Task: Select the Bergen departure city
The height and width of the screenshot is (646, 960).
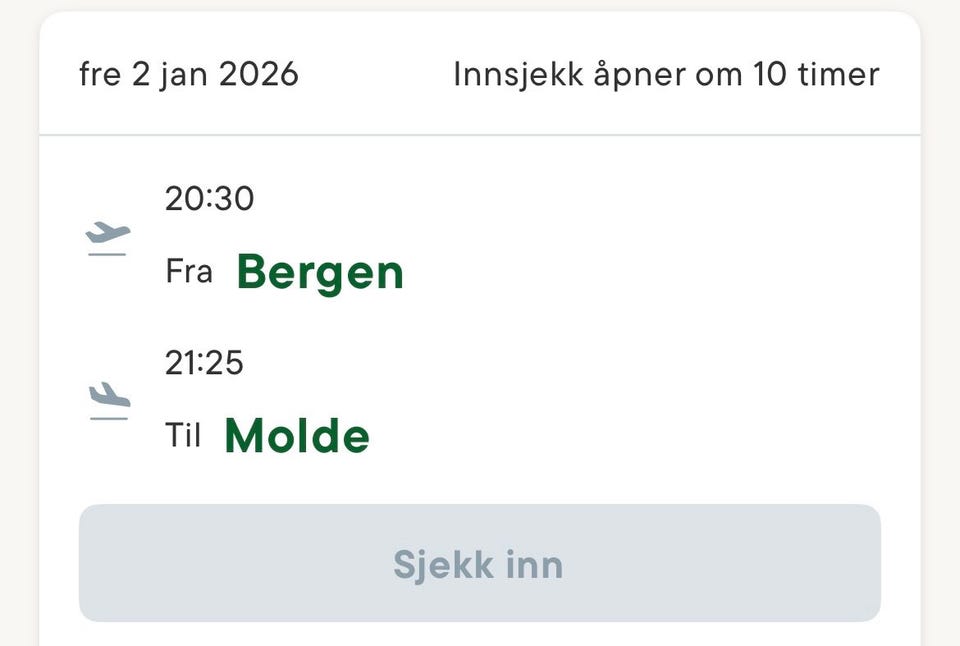Action: tap(320, 272)
